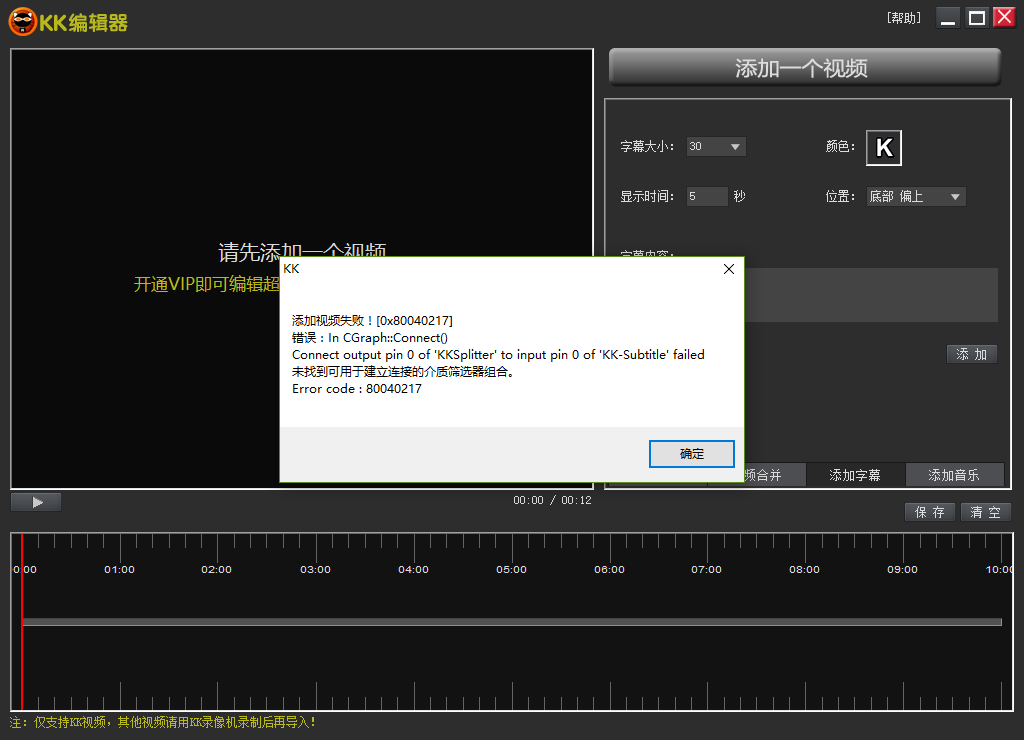Click the 添加 subtitle add button
Viewport: 1024px width, 740px height.
pyautogui.click(x=971, y=354)
